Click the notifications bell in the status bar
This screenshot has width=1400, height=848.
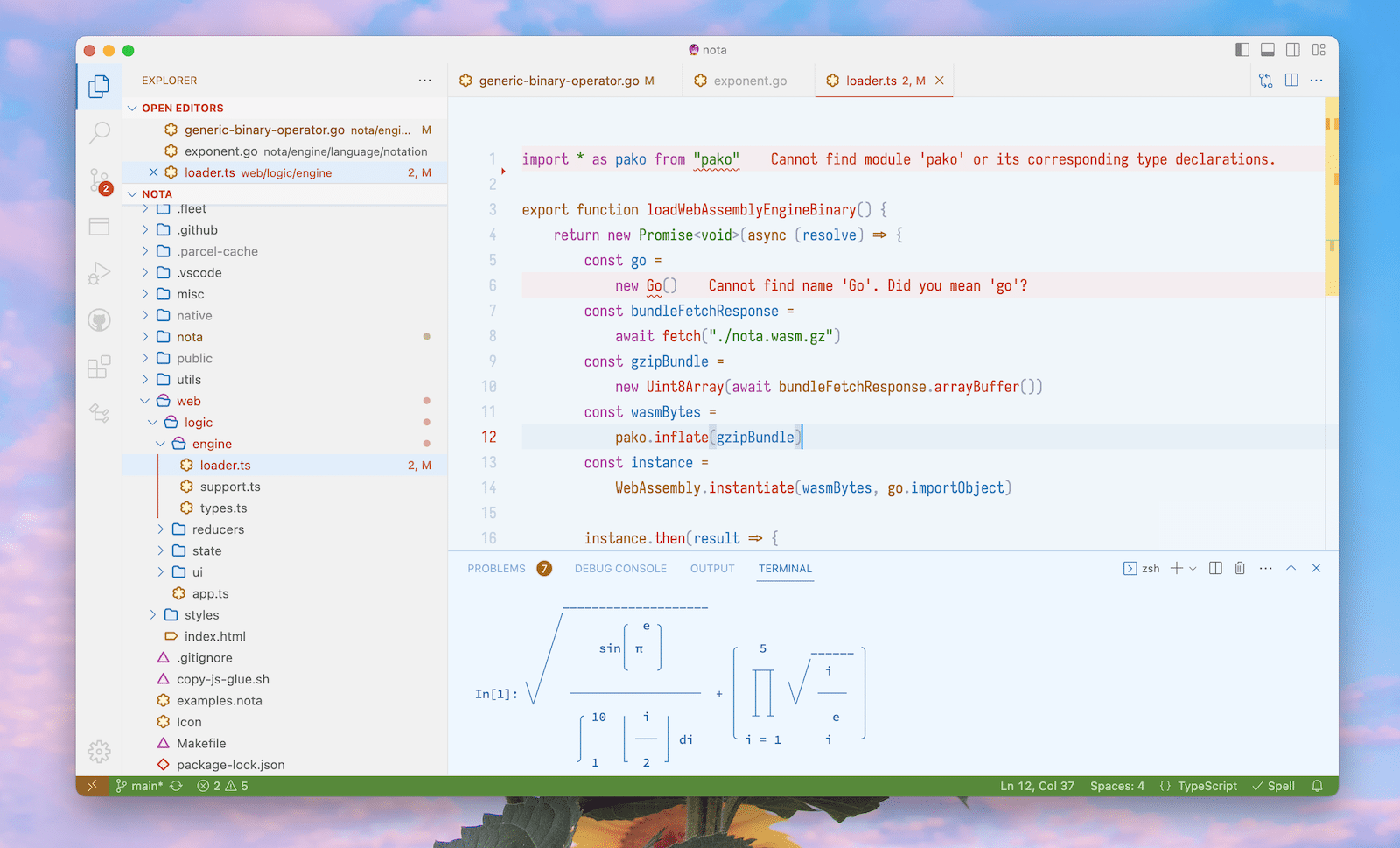pos(1317,785)
